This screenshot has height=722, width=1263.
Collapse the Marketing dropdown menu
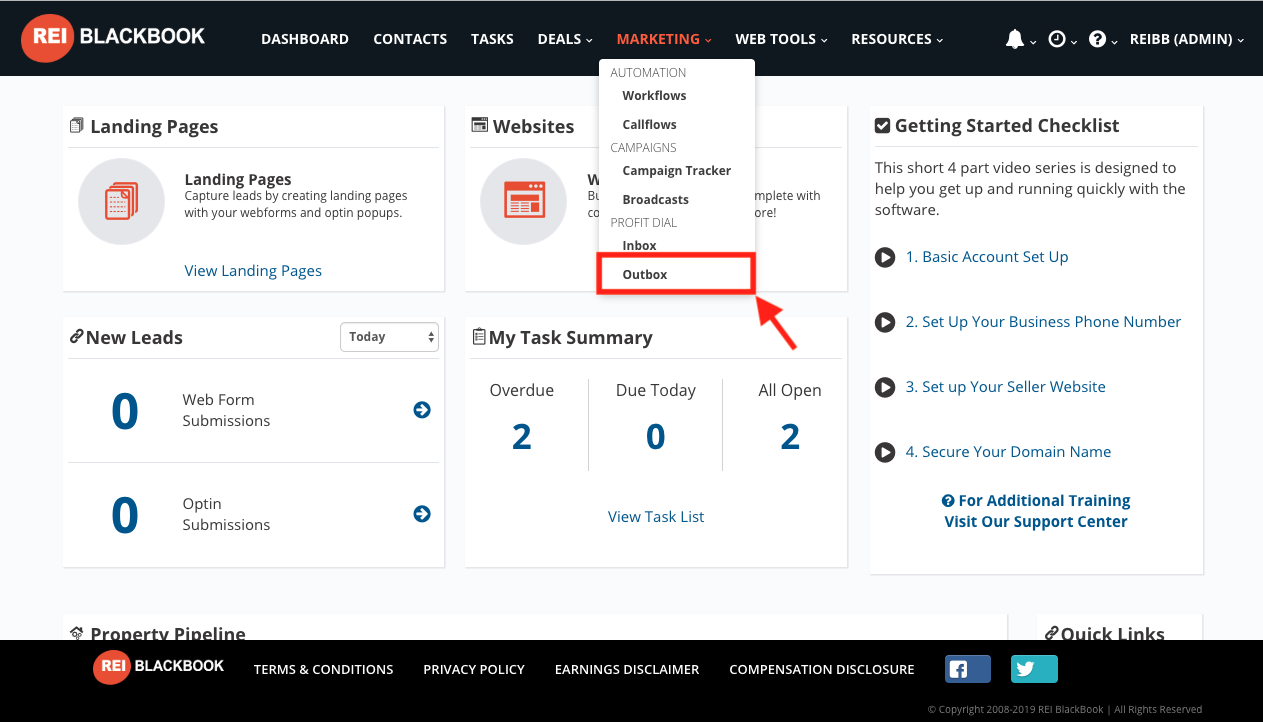pyautogui.click(x=664, y=39)
